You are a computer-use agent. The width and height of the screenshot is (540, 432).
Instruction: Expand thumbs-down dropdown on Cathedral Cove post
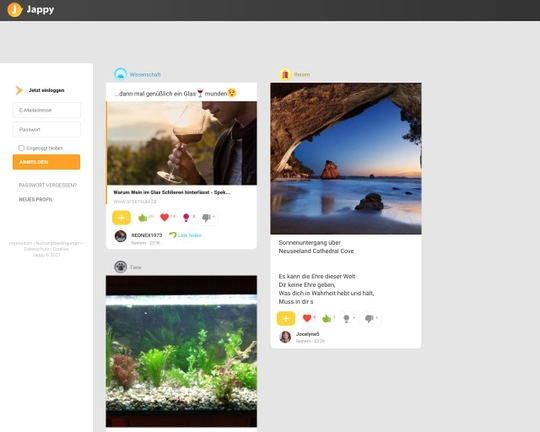[x=371, y=318]
